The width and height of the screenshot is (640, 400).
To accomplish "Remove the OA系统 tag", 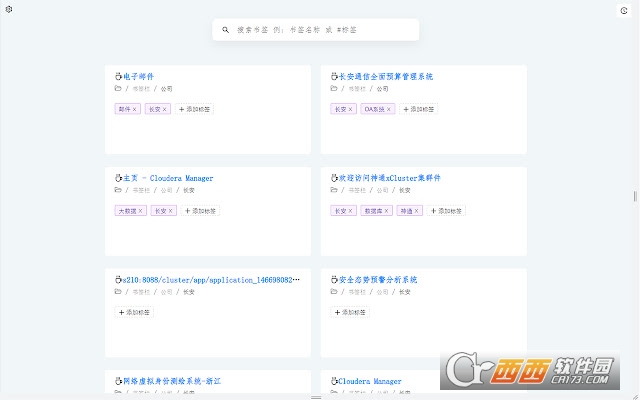I will [x=389, y=109].
